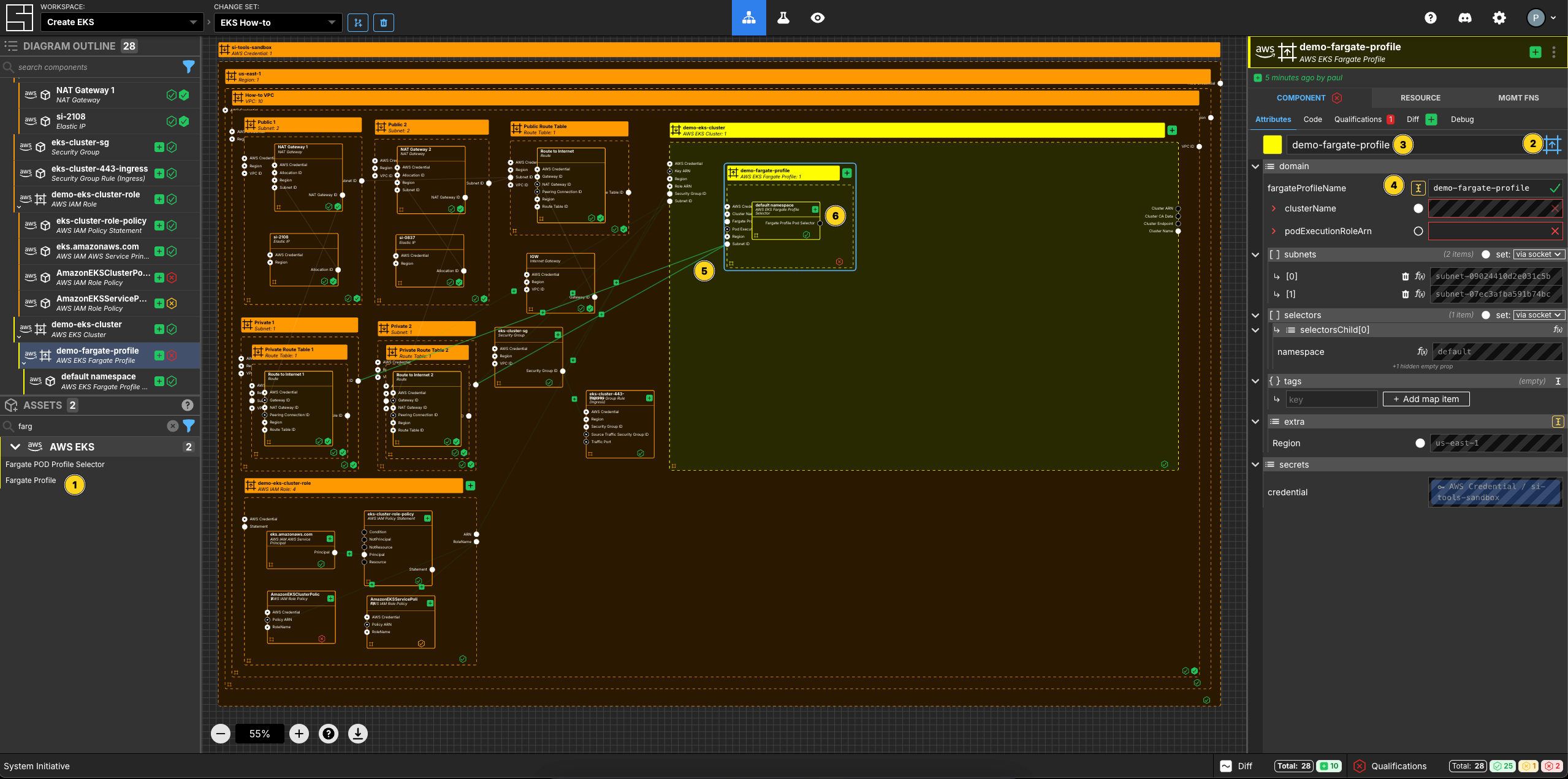Click the 55% zoom level display
Screen dimensions: 1568x779
coord(259,734)
